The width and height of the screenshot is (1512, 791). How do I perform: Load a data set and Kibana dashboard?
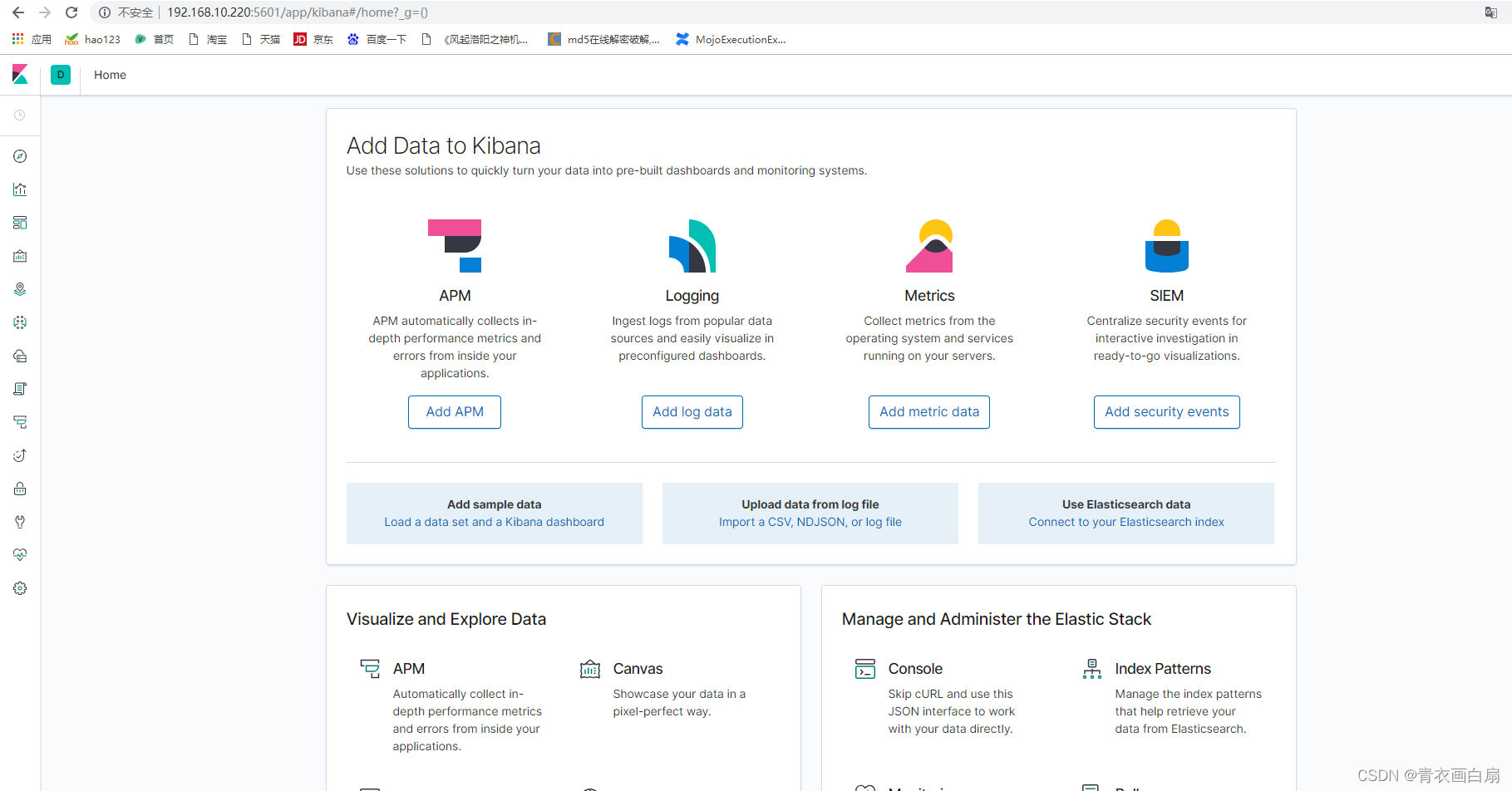(495, 522)
